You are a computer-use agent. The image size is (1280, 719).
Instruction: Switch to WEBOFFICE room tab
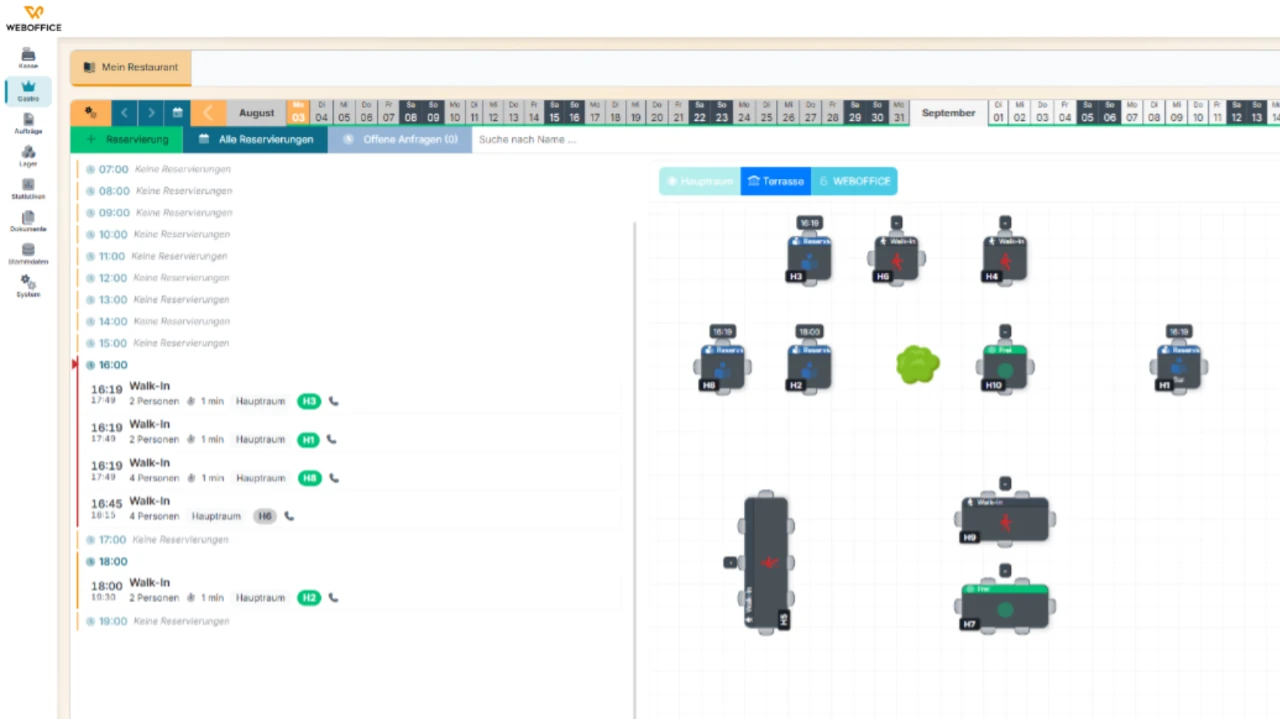coord(854,181)
